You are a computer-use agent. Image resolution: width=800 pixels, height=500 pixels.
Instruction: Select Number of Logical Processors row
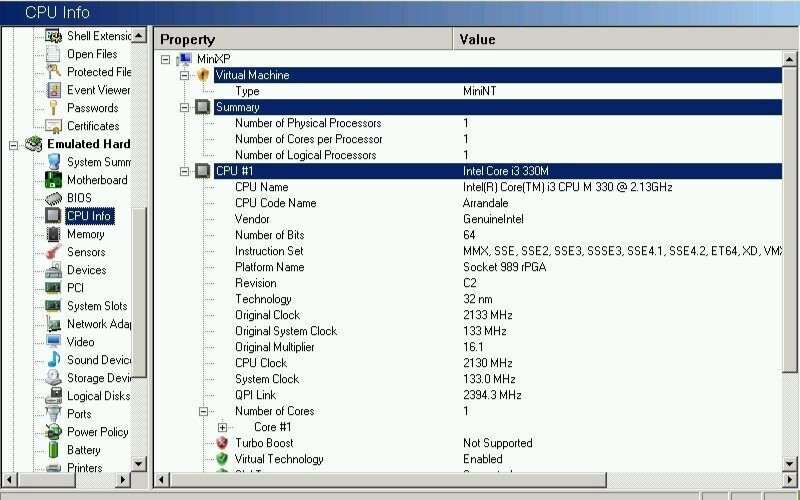click(x=497, y=155)
